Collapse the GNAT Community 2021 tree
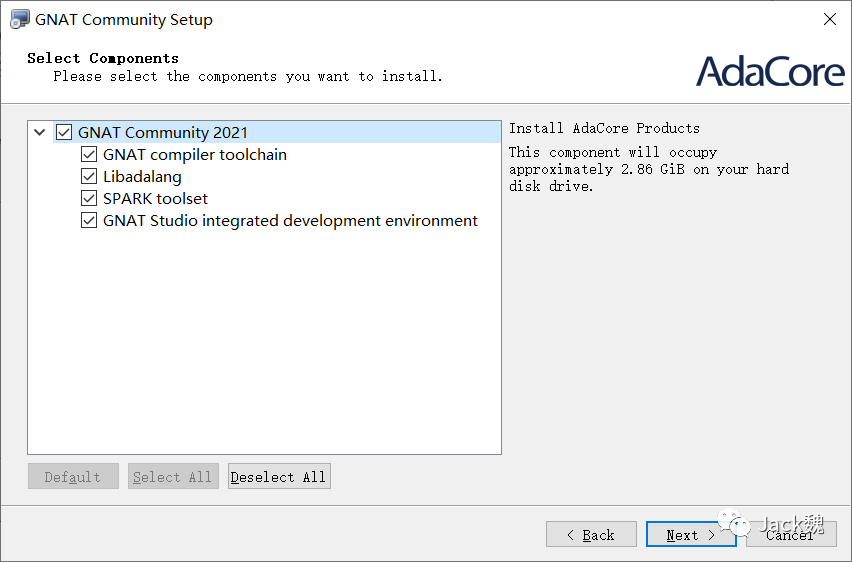 40,132
